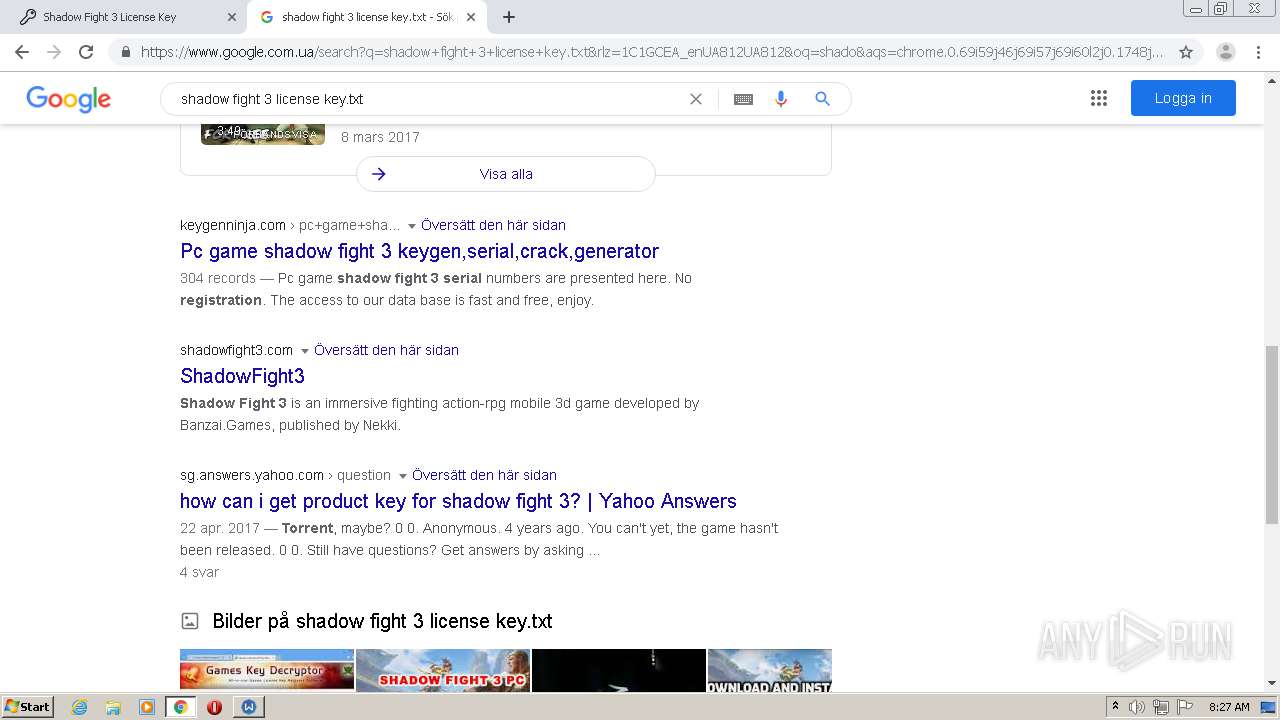Viewport: 1280px width, 720px height.
Task: Translate Yahoo Answers page link
Action: [484, 475]
